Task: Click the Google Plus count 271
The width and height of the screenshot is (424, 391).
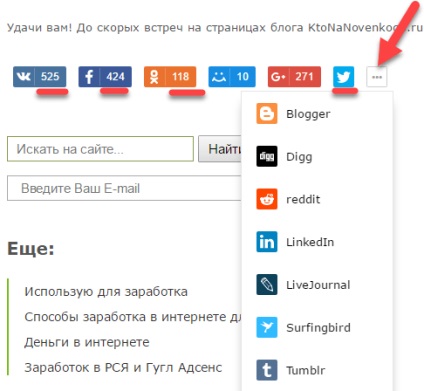Action: tap(305, 77)
